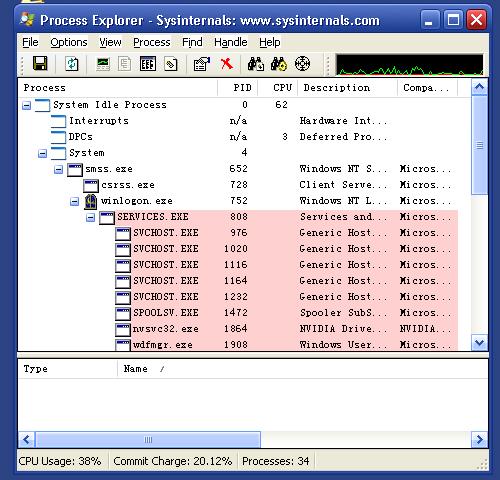Open the System Information graph icon
The width and height of the screenshot is (500, 480).
click(103, 64)
